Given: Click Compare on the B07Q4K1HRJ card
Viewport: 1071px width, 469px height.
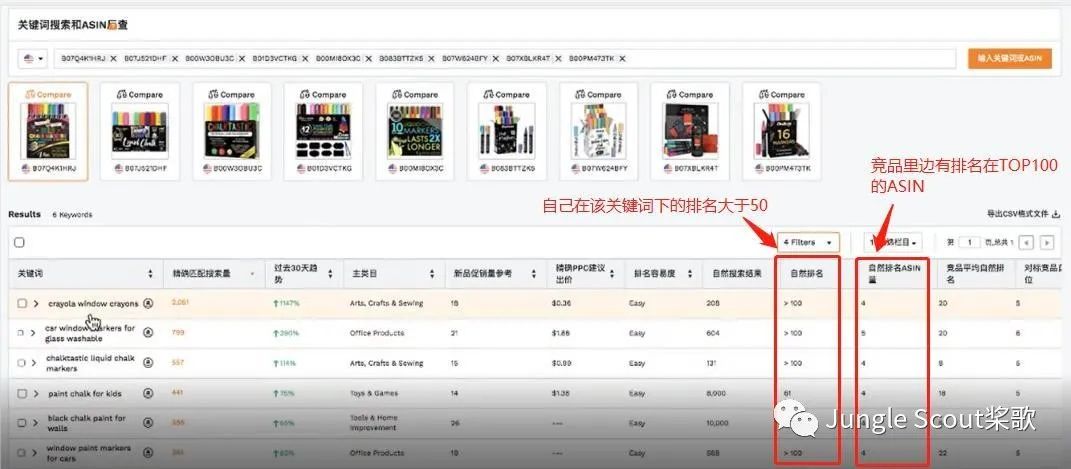Looking at the screenshot, I should point(48,95).
